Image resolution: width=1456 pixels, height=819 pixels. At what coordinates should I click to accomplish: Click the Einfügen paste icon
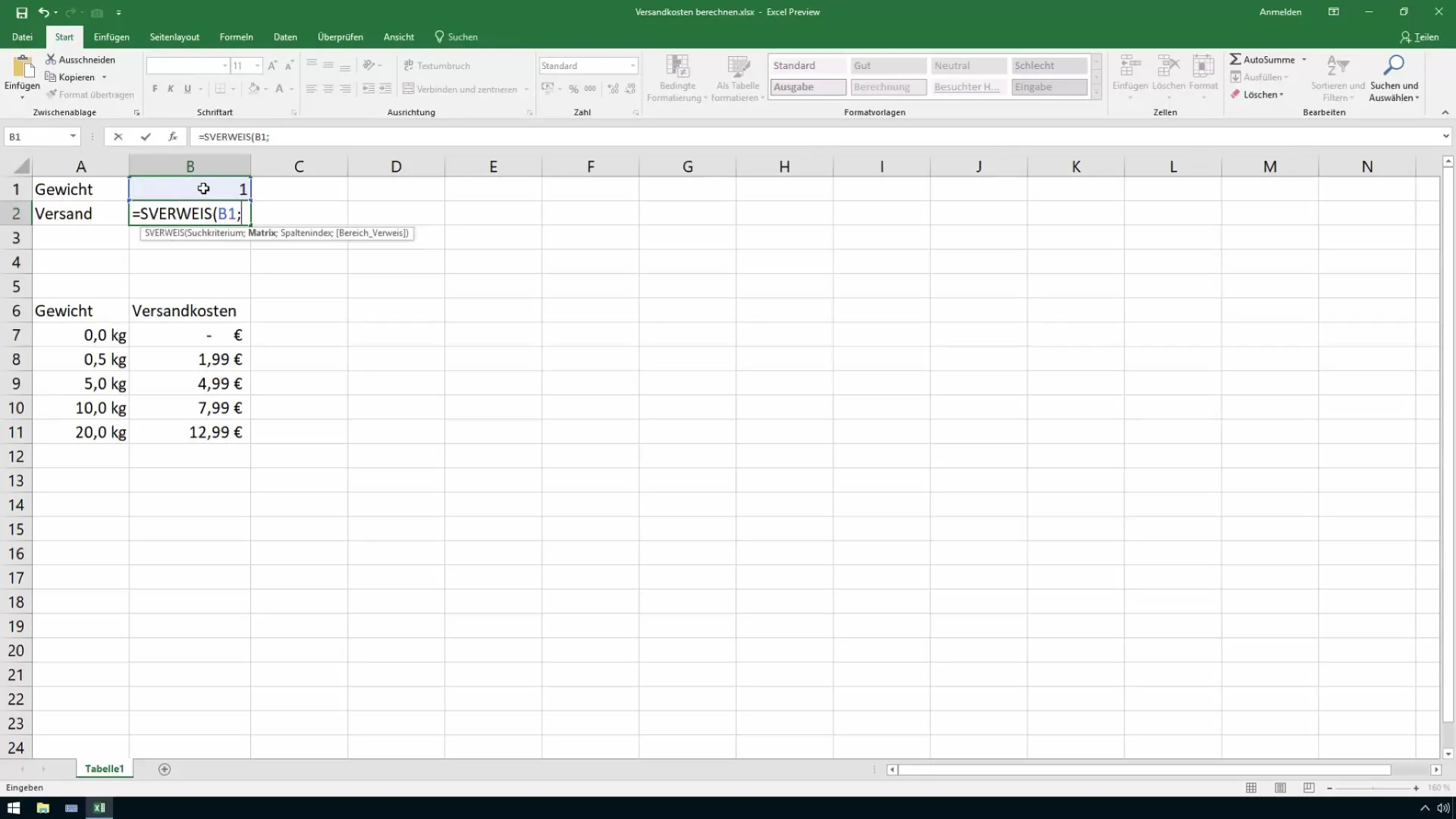[23, 67]
